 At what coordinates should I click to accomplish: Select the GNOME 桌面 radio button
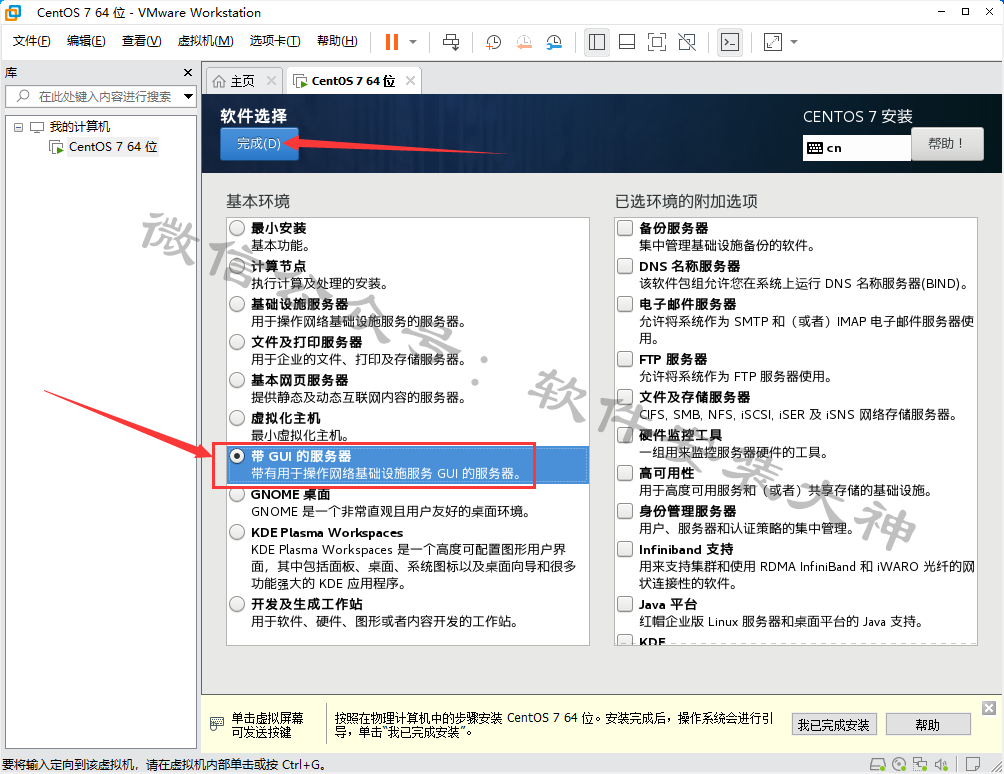tap(237, 494)
